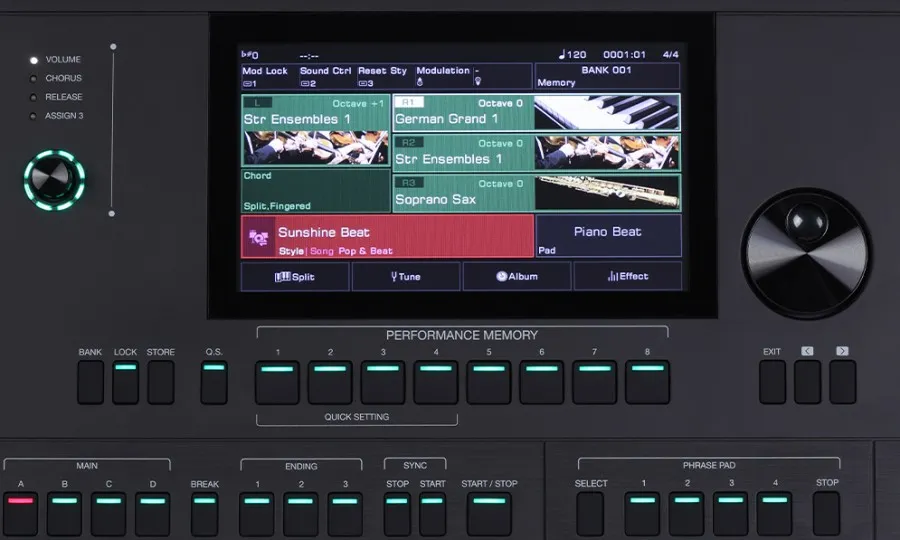The image size is (900, 540).
Task: Tap the Reset Sty pedal 3 assignment
Action: coord(383,76)
